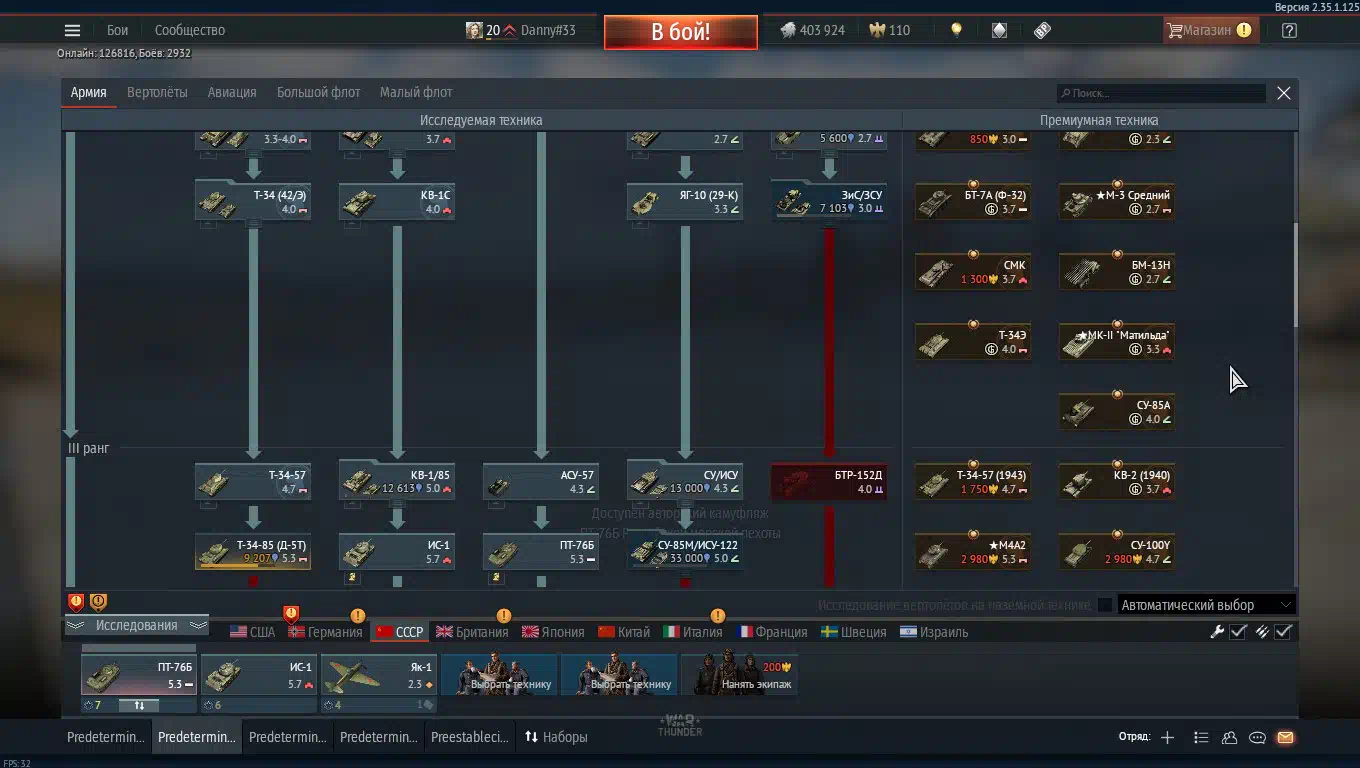The height and width of the screenshot is (768, 1360).
Task: Select АСУ-57 in the research tree
Action: click(541, 482)
